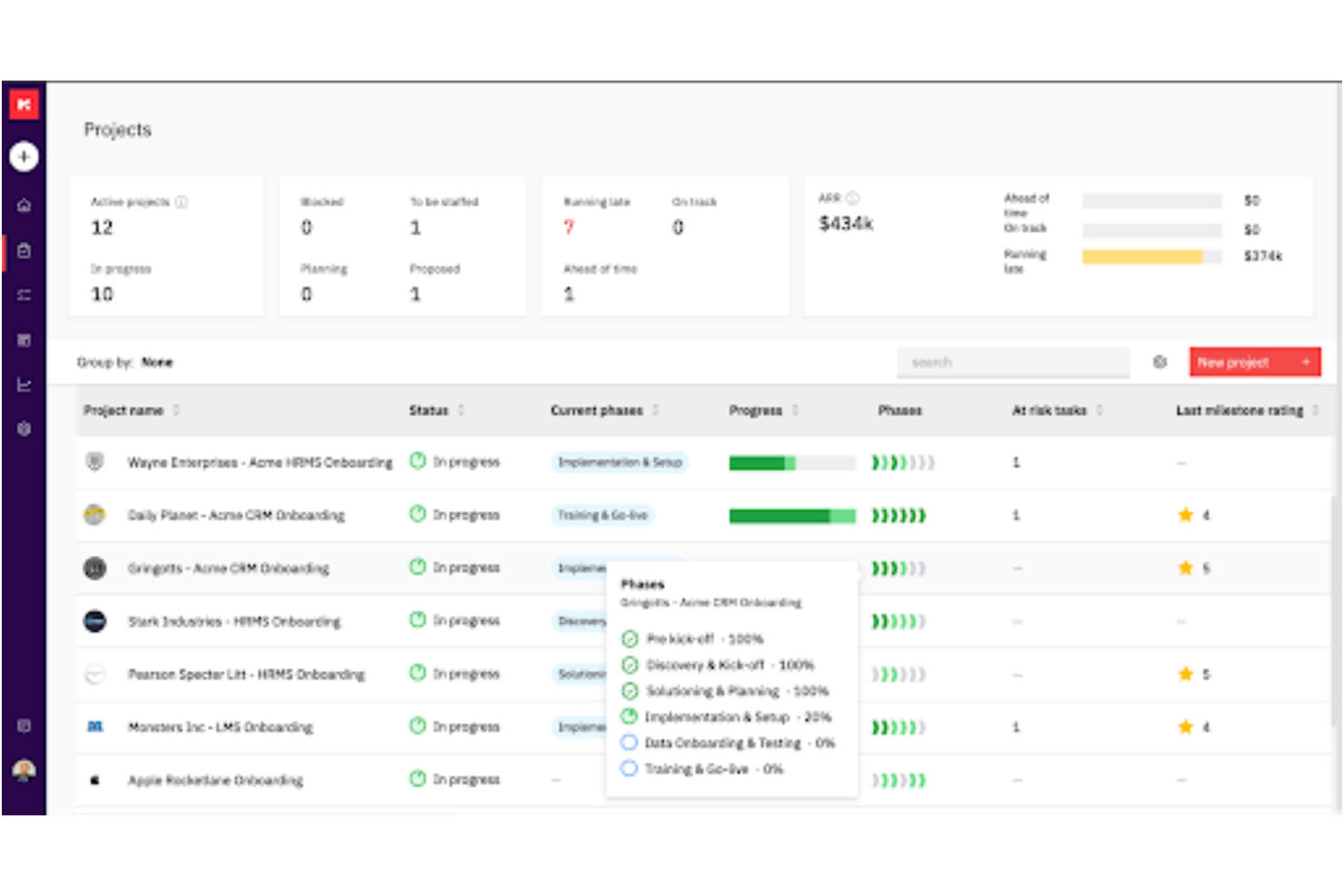Viewport: 1344px width, 896px height.
Task: Click the phases chevrons for Daily Planet
Action: coord(899,516)
